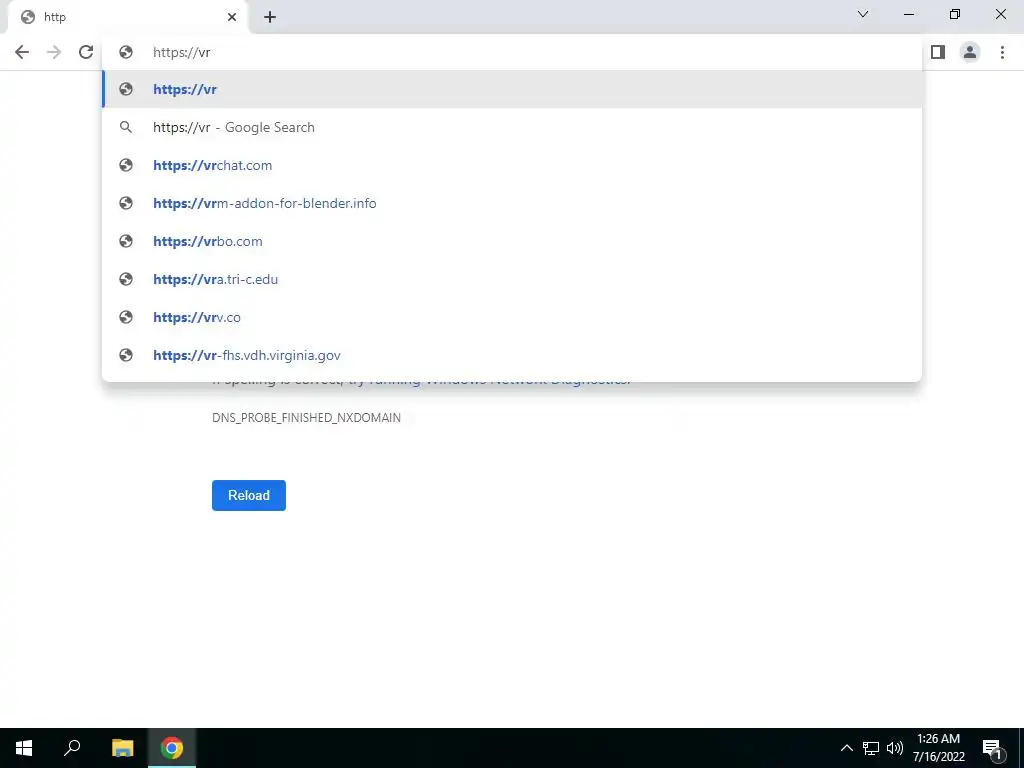Open a new tab with the plus button
1024x768 pixels.
coord(270,17)
